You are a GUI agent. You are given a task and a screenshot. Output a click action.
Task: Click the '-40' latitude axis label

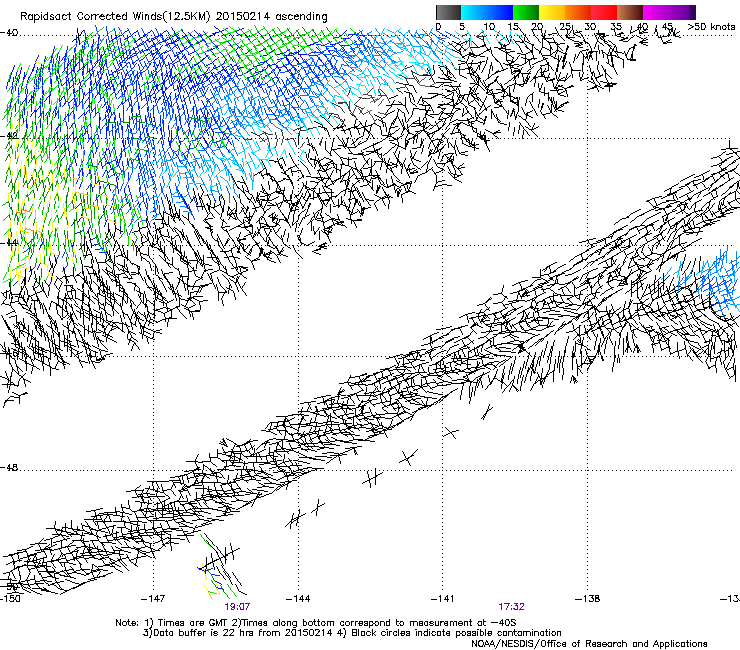(9, 33)
